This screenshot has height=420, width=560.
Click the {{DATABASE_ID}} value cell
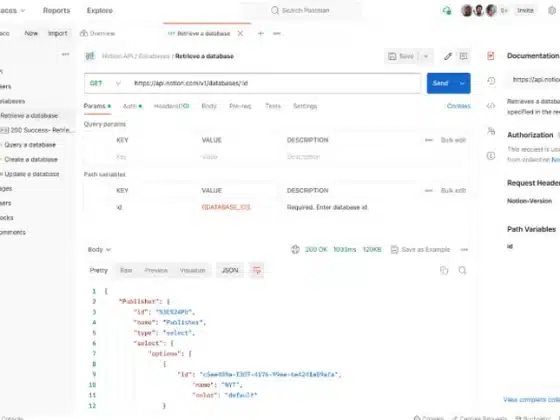(226, 207)
